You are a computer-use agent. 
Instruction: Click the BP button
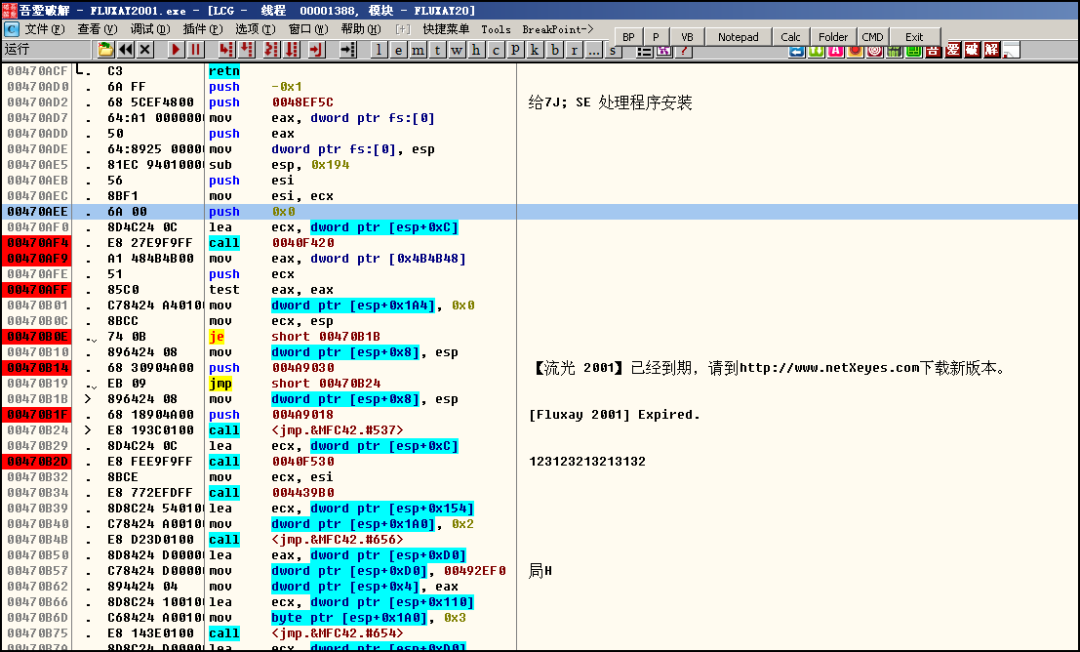click(x=628, y=37)
